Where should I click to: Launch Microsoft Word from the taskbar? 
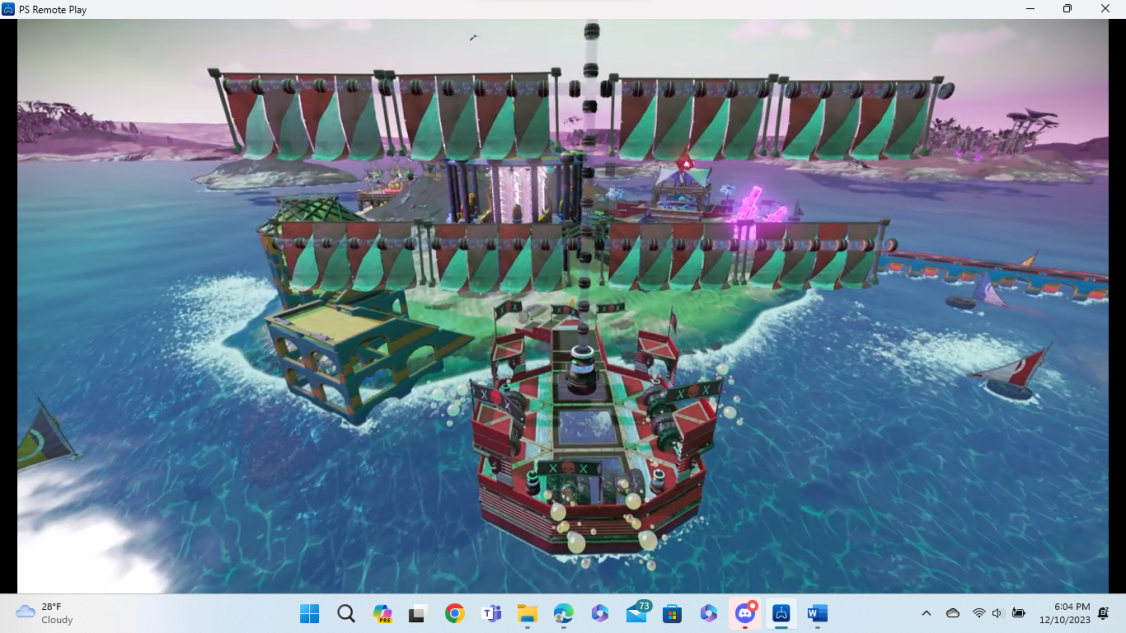817,613
